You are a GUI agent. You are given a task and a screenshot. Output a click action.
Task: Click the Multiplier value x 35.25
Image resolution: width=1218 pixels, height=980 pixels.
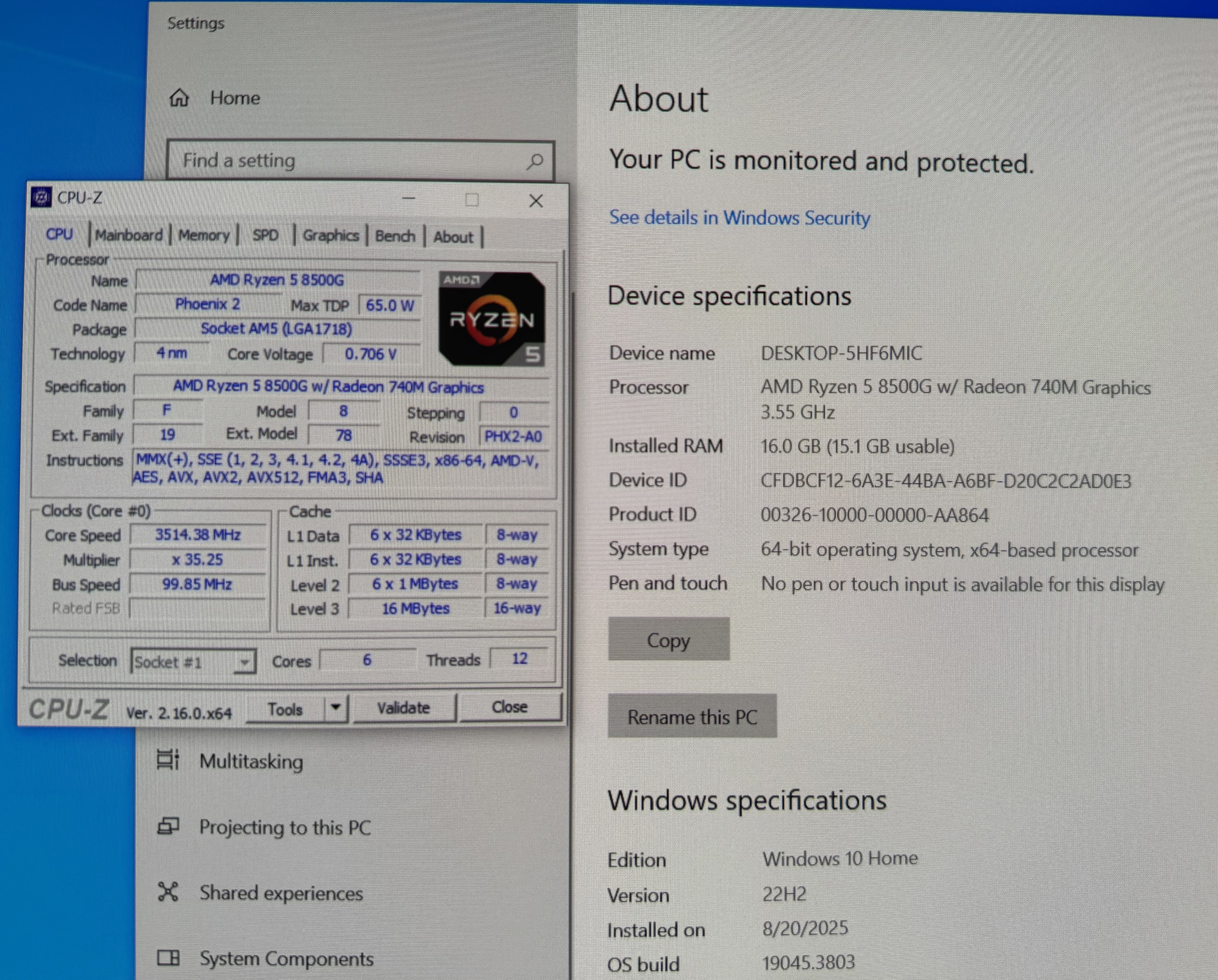point(198,560)
